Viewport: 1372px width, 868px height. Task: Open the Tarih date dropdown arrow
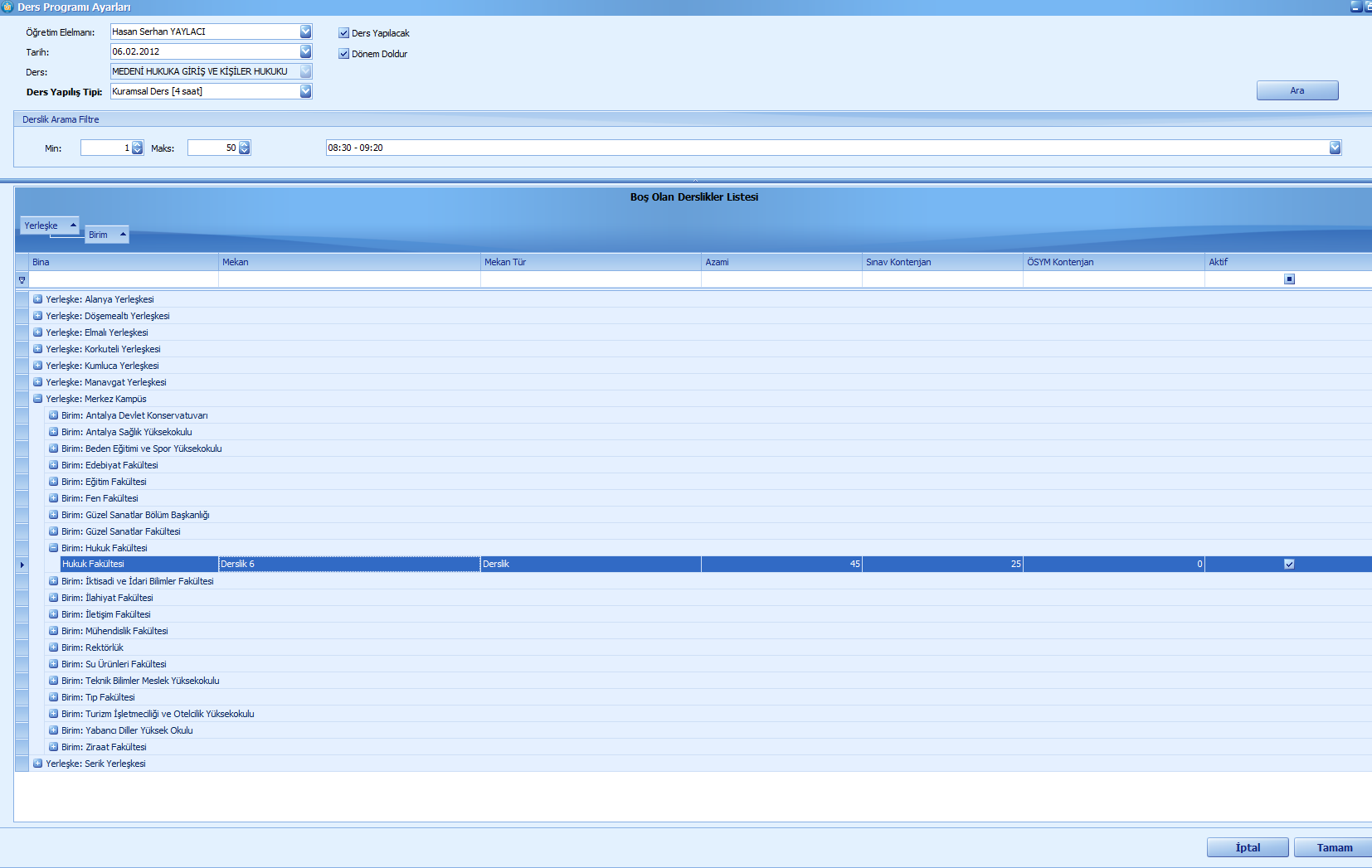click(305, 51)
